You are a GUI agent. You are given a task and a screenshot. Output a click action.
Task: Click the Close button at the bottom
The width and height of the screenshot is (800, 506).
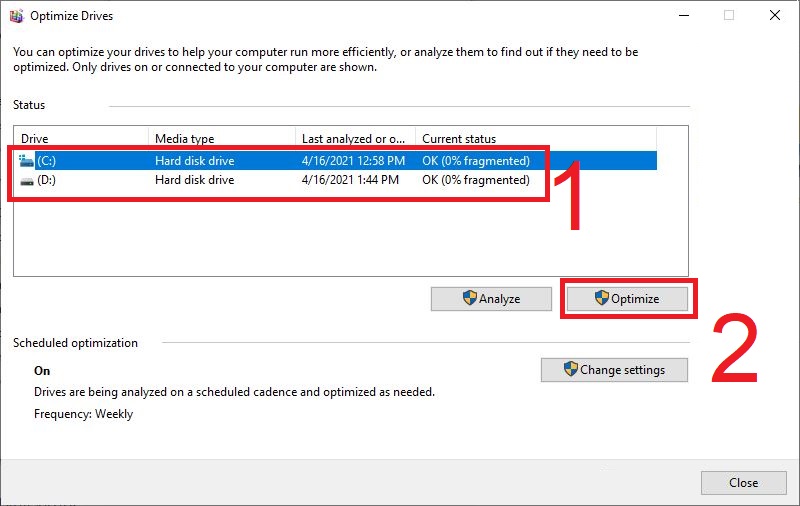tap(743, 482)
